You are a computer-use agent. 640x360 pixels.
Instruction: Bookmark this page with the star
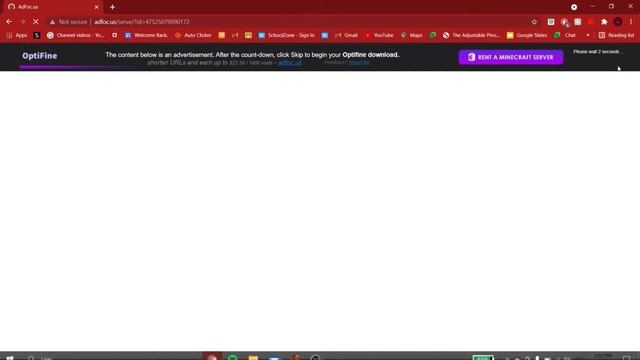pos(534,22)
